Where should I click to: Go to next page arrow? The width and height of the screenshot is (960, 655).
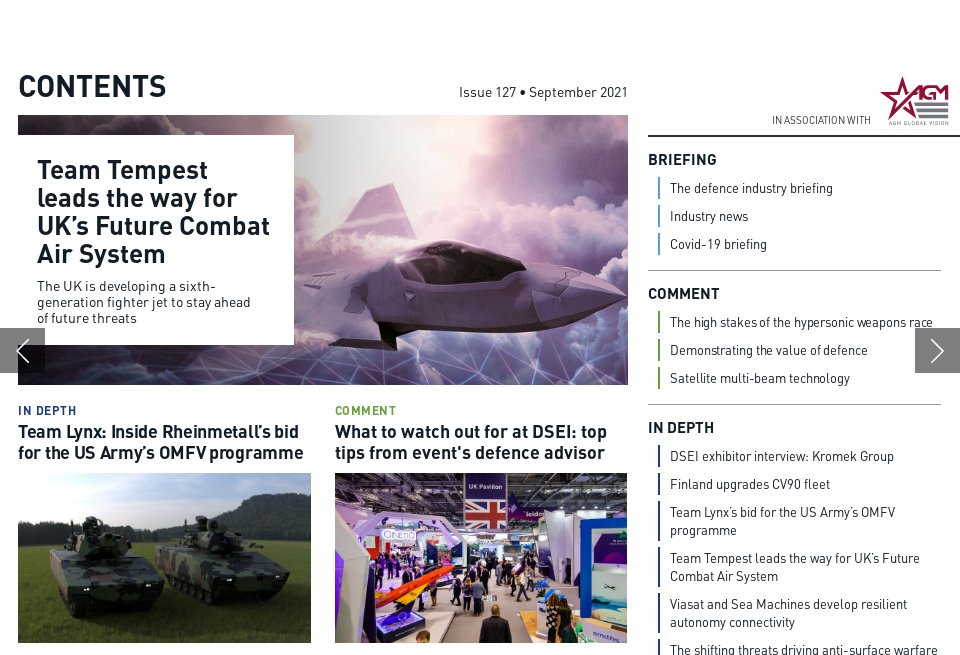(x=937, y=350)
